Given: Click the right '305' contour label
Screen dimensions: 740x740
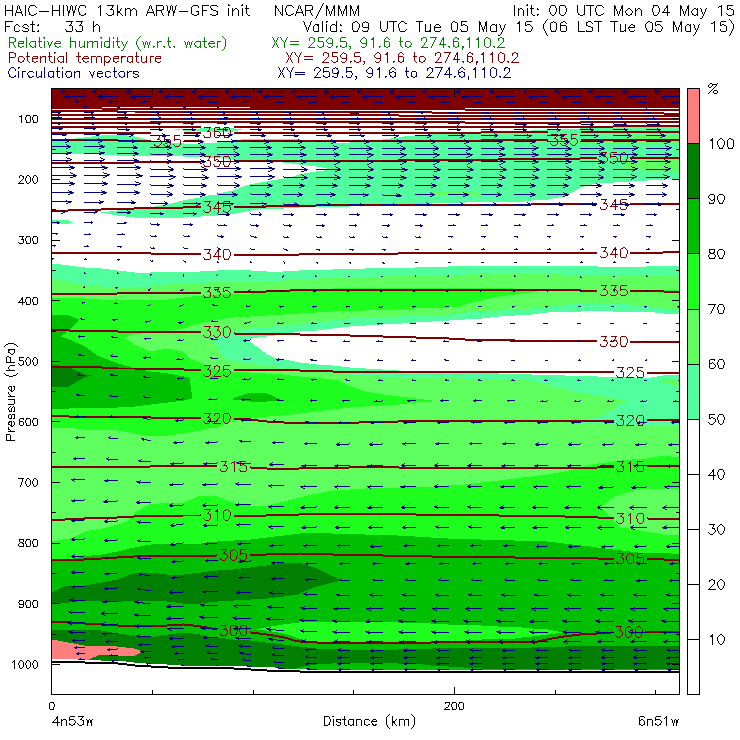Looking at the screenshot, I should tap(630, 559).
